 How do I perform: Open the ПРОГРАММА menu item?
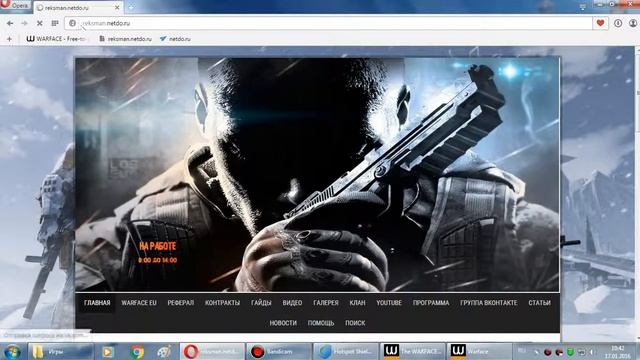pyautogui.click(x=431, y=303)
